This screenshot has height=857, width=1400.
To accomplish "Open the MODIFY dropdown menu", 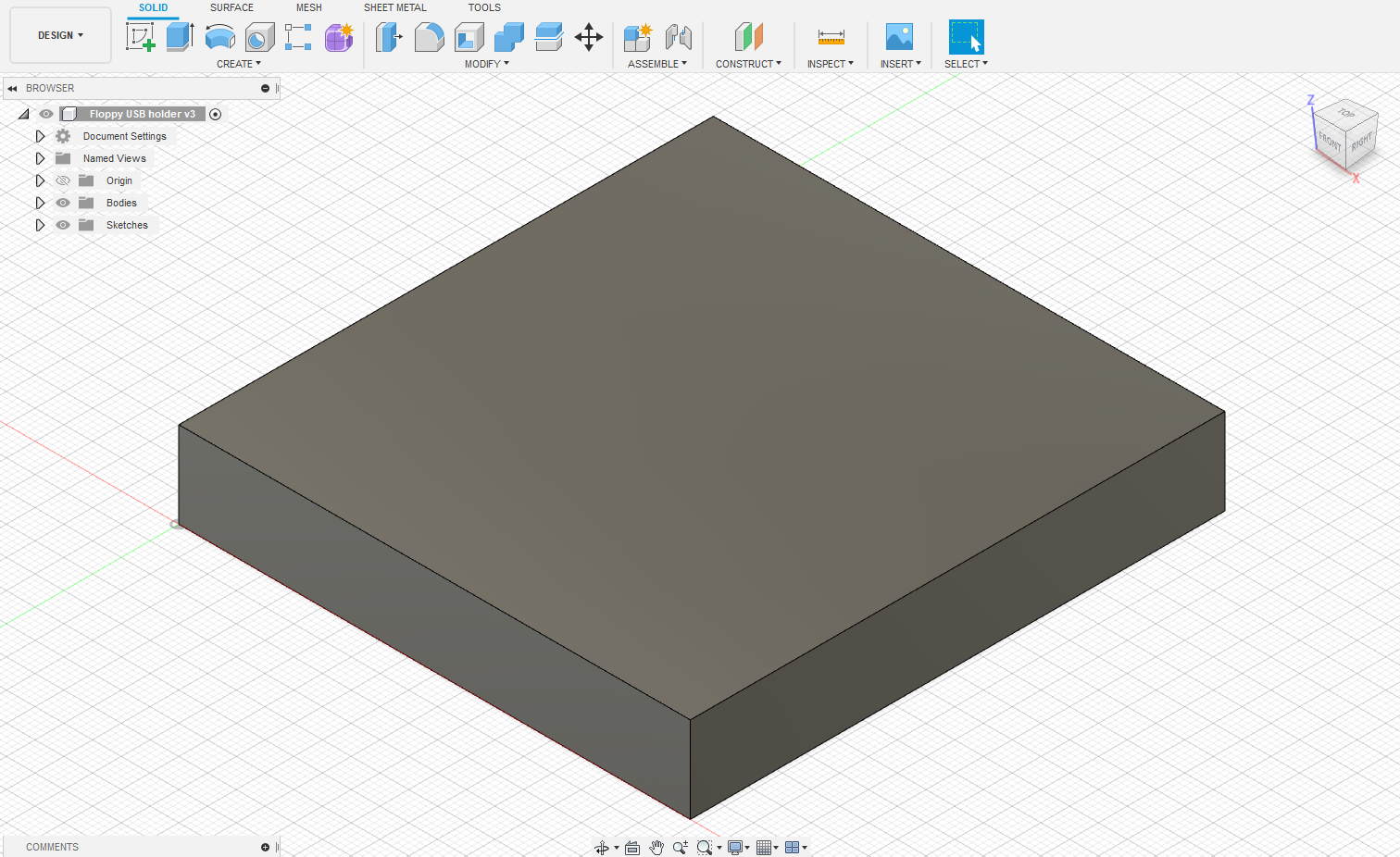I will coord(487,64).
